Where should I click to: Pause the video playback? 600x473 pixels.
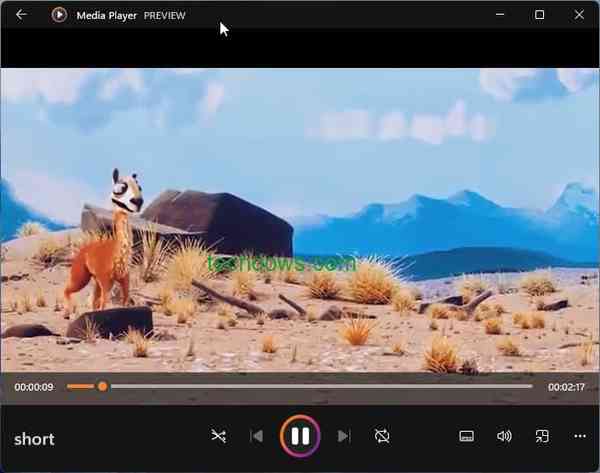[300, 436]
